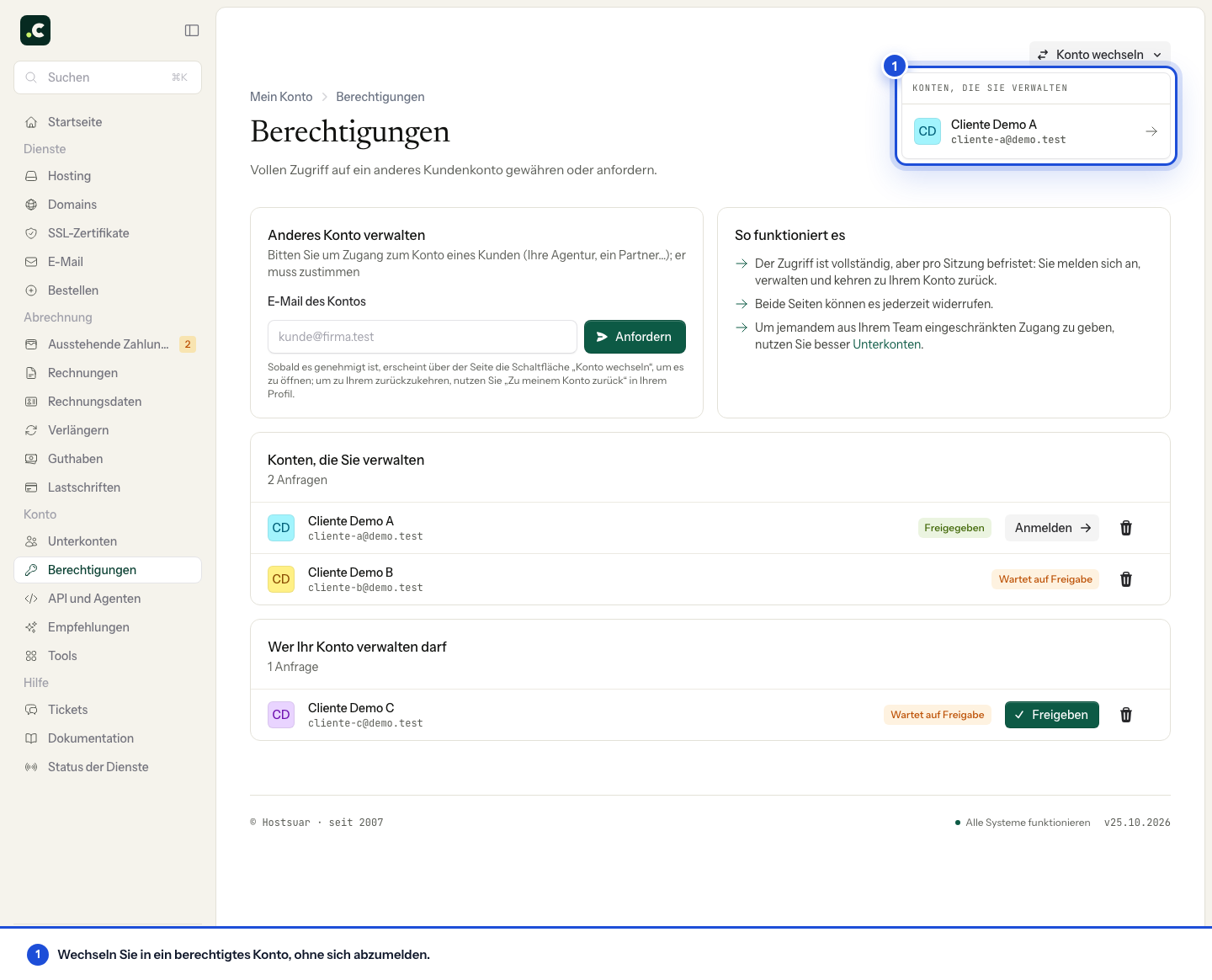Click the Cliente Demo A avatar in list
Image resolution: width=1212 pixels, height=980 pixels.
281,528
